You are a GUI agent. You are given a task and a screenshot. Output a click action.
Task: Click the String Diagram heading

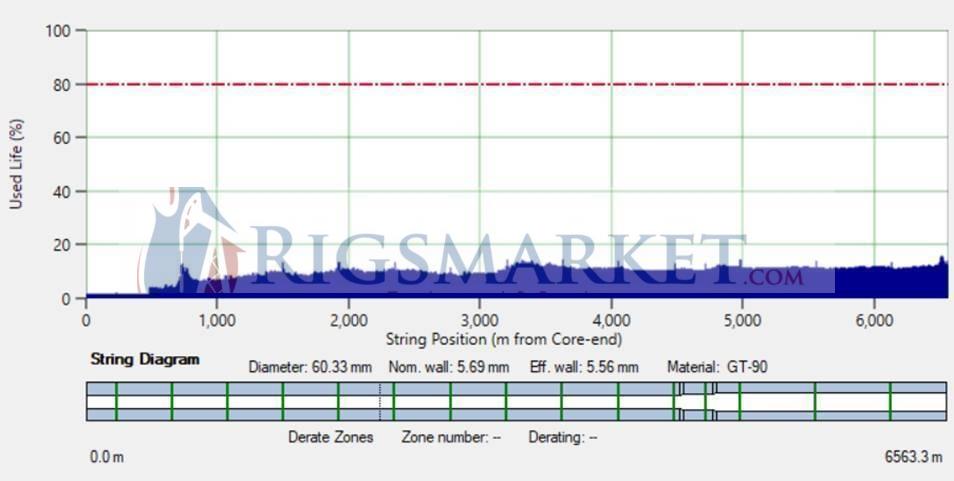coord(145,359)
